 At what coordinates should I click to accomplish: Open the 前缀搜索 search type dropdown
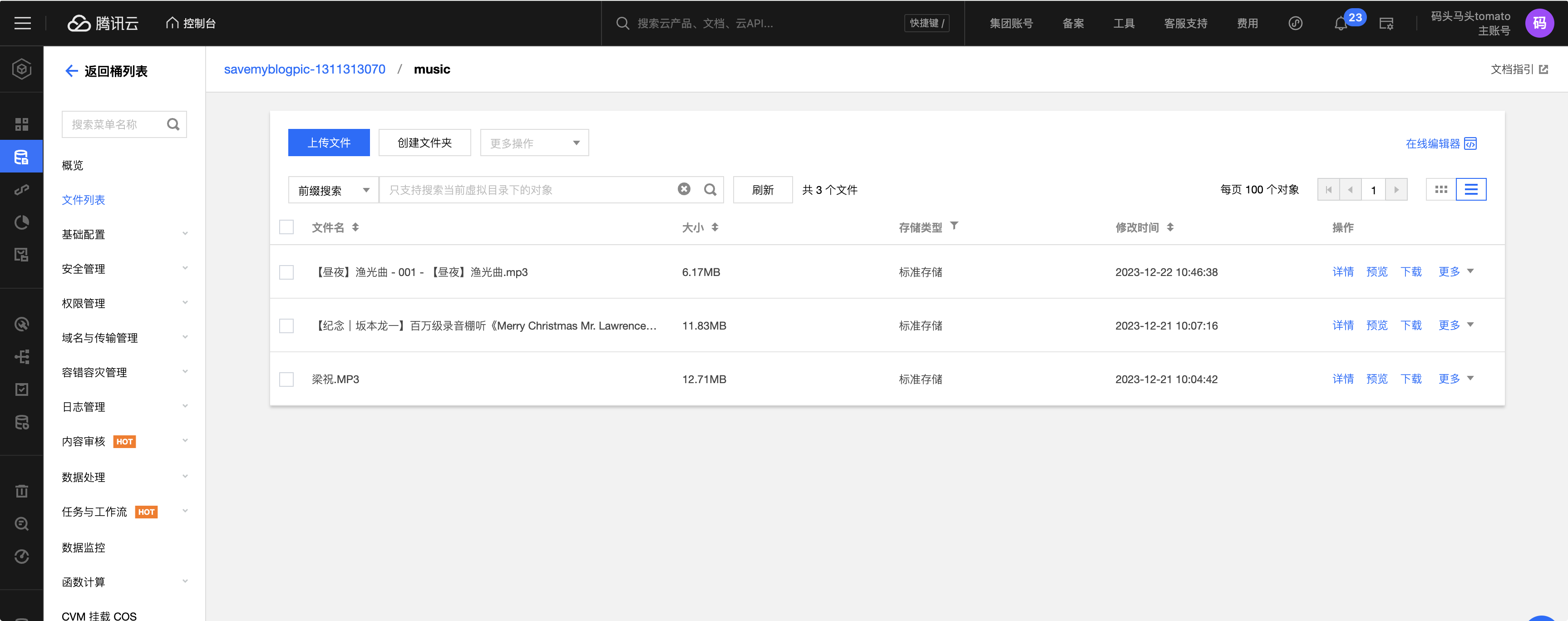(333, 190)
